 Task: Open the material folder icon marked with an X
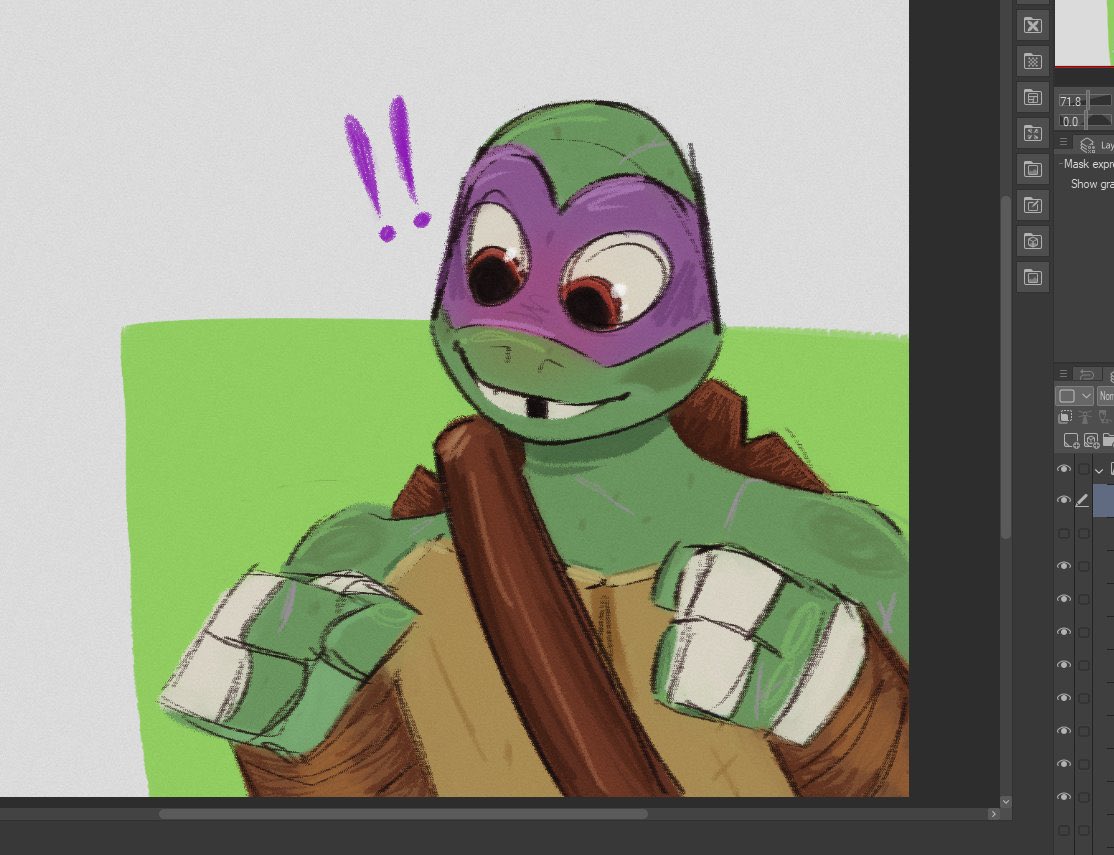(1032, 26)
